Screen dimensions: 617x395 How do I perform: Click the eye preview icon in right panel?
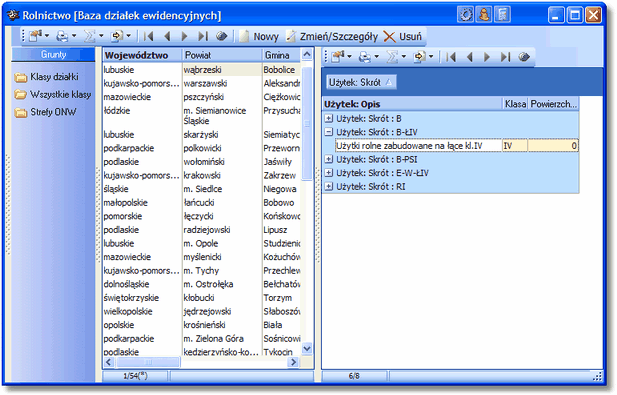(524, 57)
